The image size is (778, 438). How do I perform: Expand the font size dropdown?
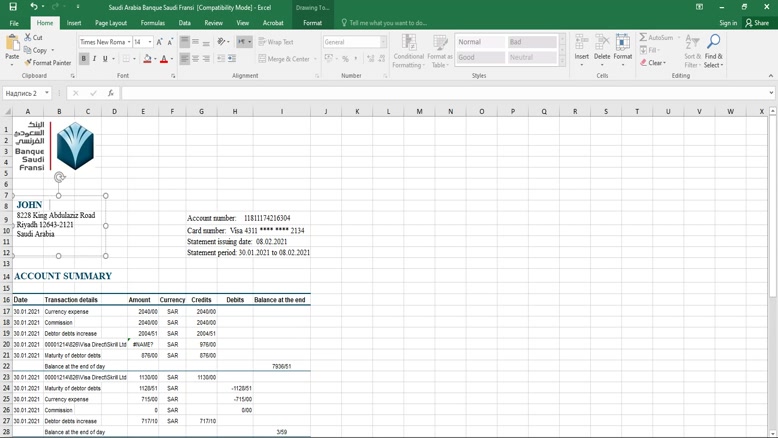coord(150,42)
